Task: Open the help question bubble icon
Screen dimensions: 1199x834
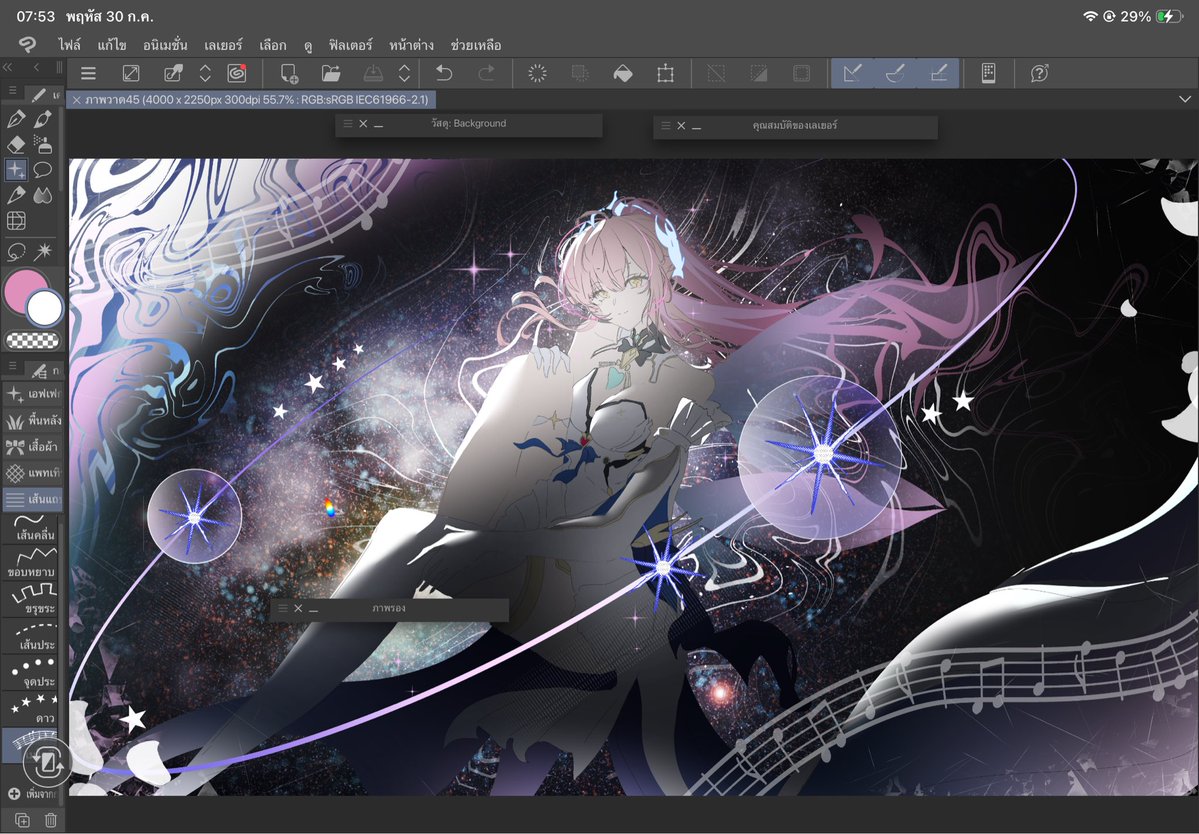Action: 1039,73
